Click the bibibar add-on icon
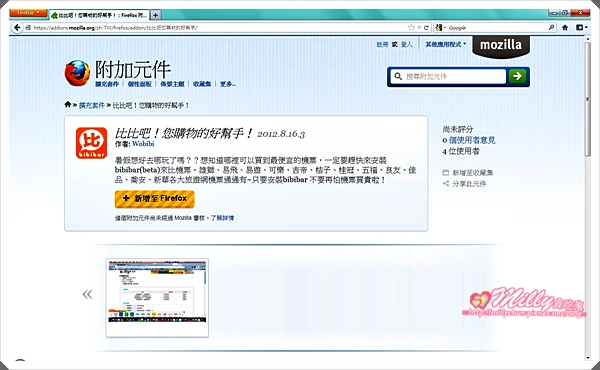 point(91,143)
